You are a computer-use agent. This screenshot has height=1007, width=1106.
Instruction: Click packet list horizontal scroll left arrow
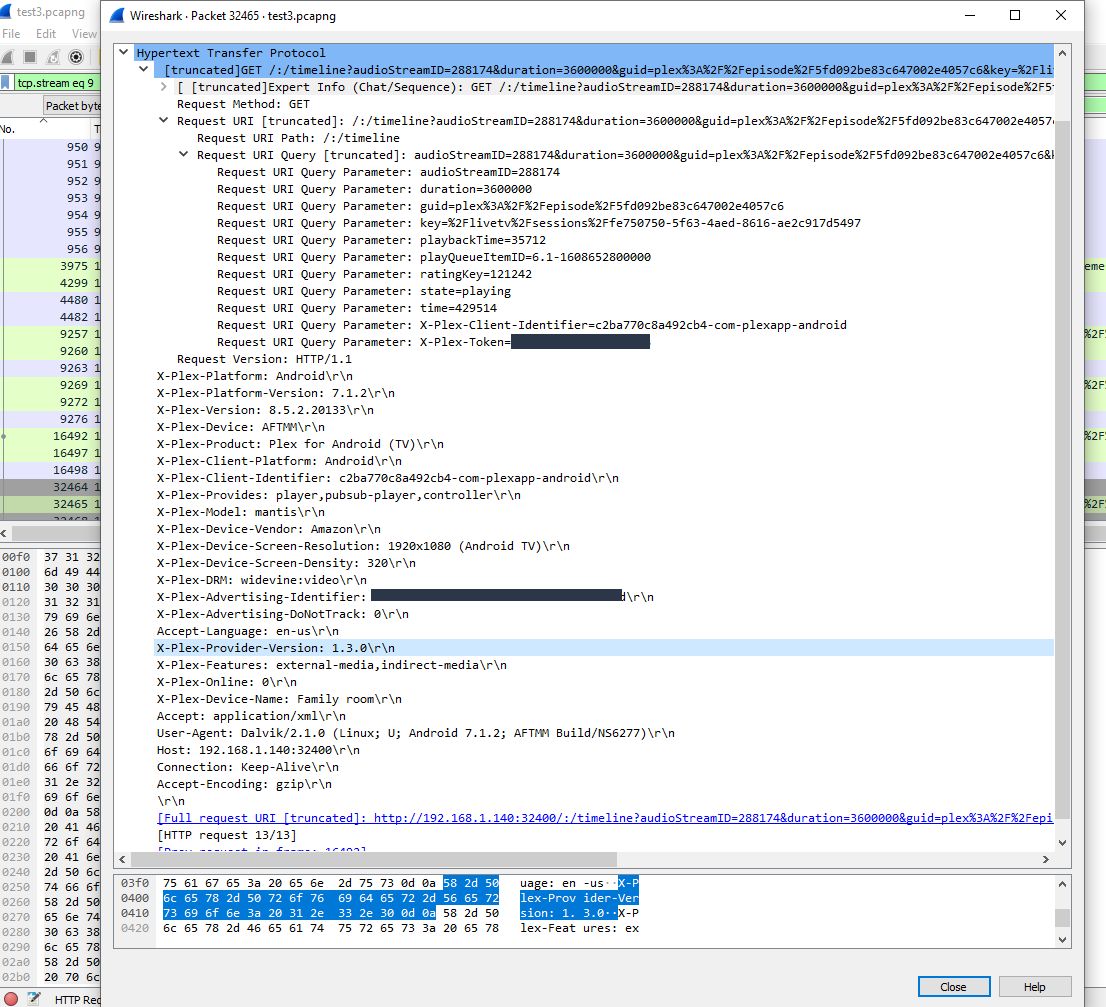(x=4, y=533)
